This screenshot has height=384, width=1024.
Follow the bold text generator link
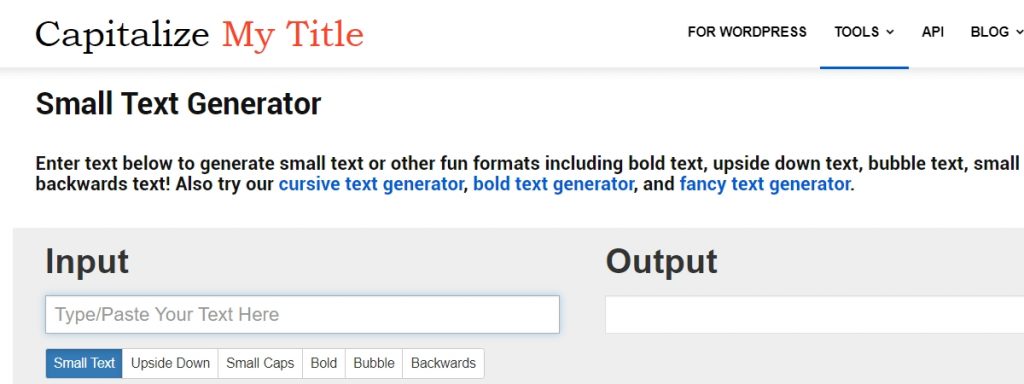point(553,184)
